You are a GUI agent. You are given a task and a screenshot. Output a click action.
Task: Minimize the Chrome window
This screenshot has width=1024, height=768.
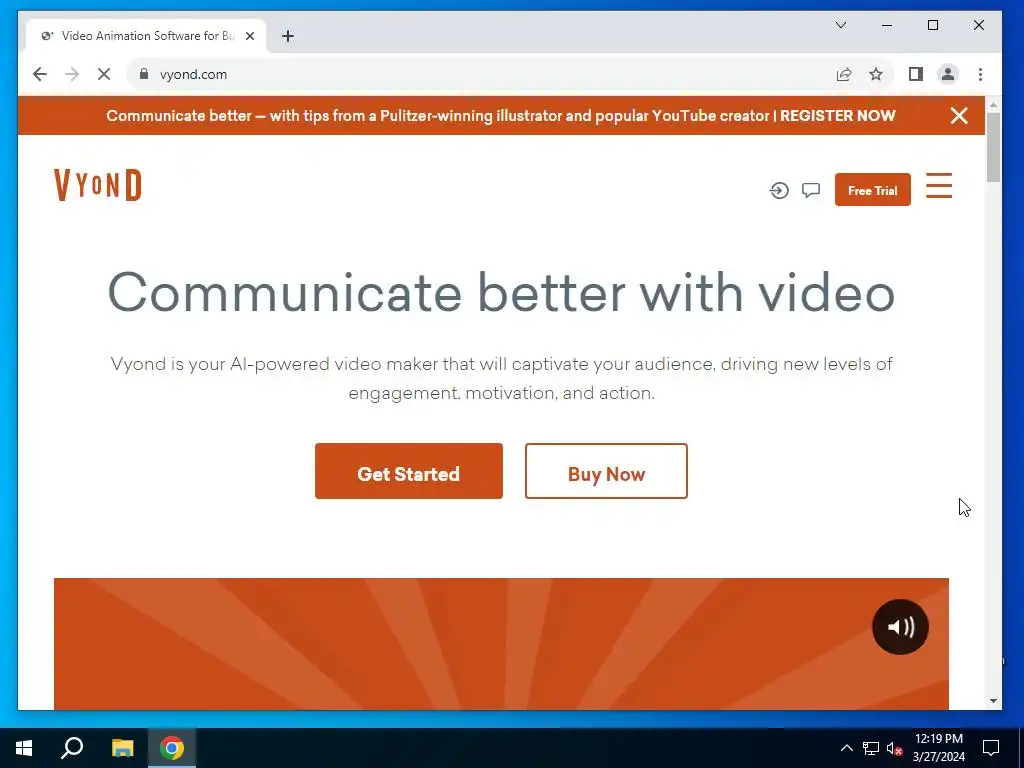click(x=887, y=25)
